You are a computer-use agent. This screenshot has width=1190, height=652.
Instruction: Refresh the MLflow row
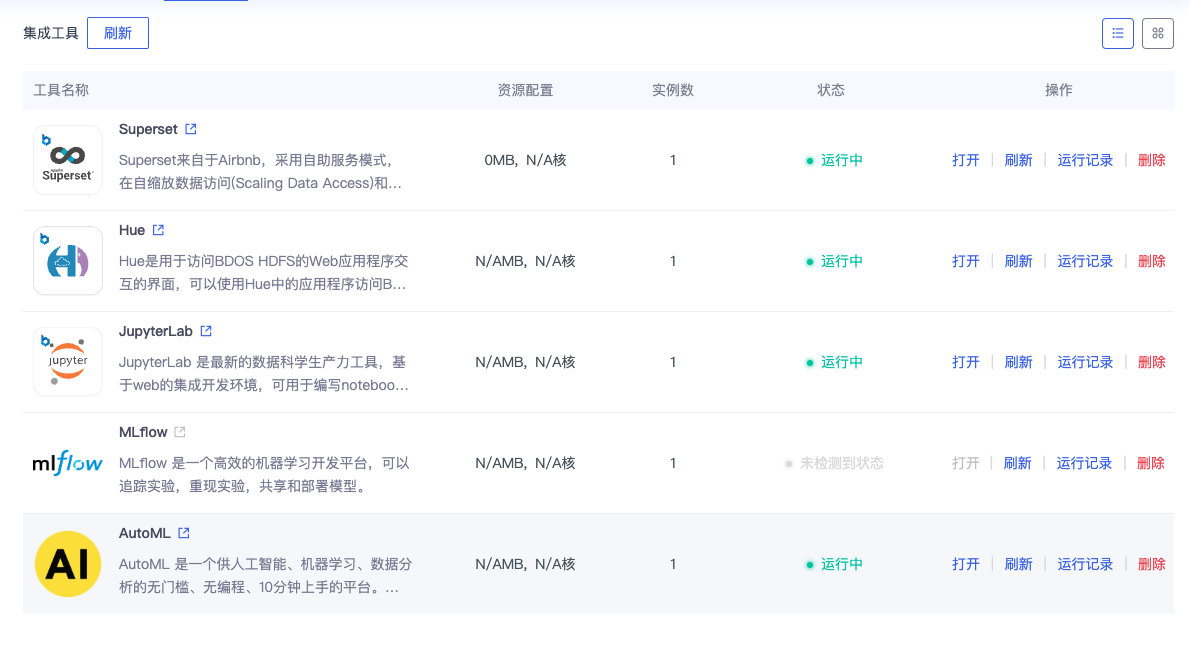[x=1017, y=463]
